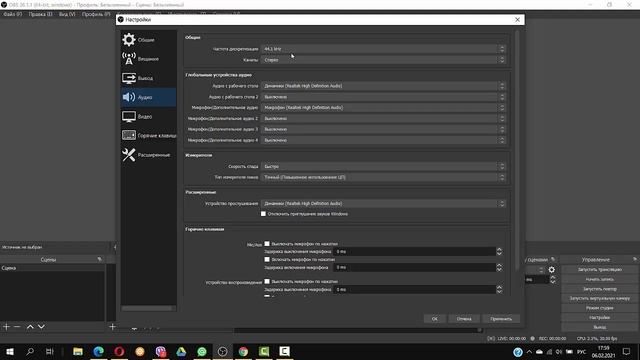
Task: Switch to OBS Studio taskbar icon
Action: coord(222,351)
